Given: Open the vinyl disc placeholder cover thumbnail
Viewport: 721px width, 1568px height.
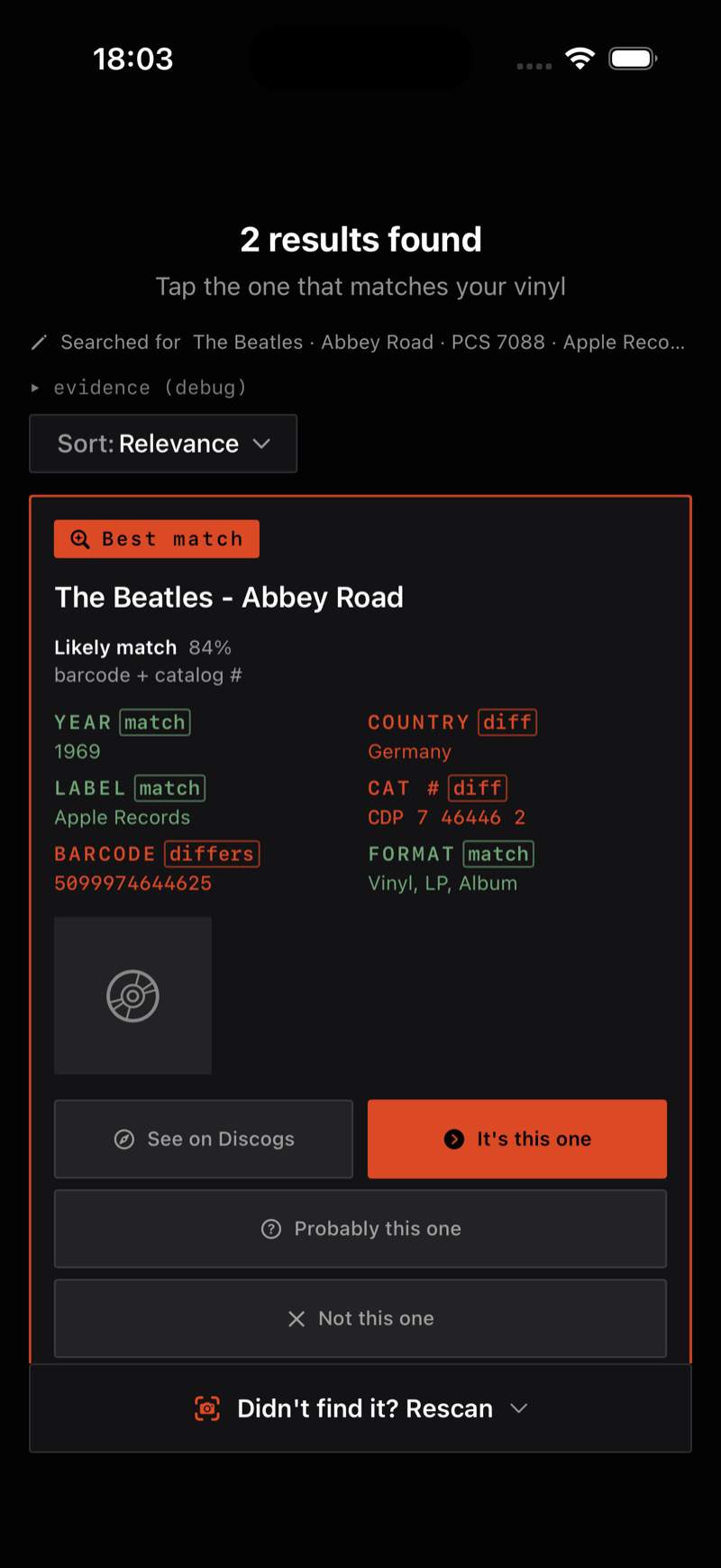Looking at the screenshot, I should (132, 995).
